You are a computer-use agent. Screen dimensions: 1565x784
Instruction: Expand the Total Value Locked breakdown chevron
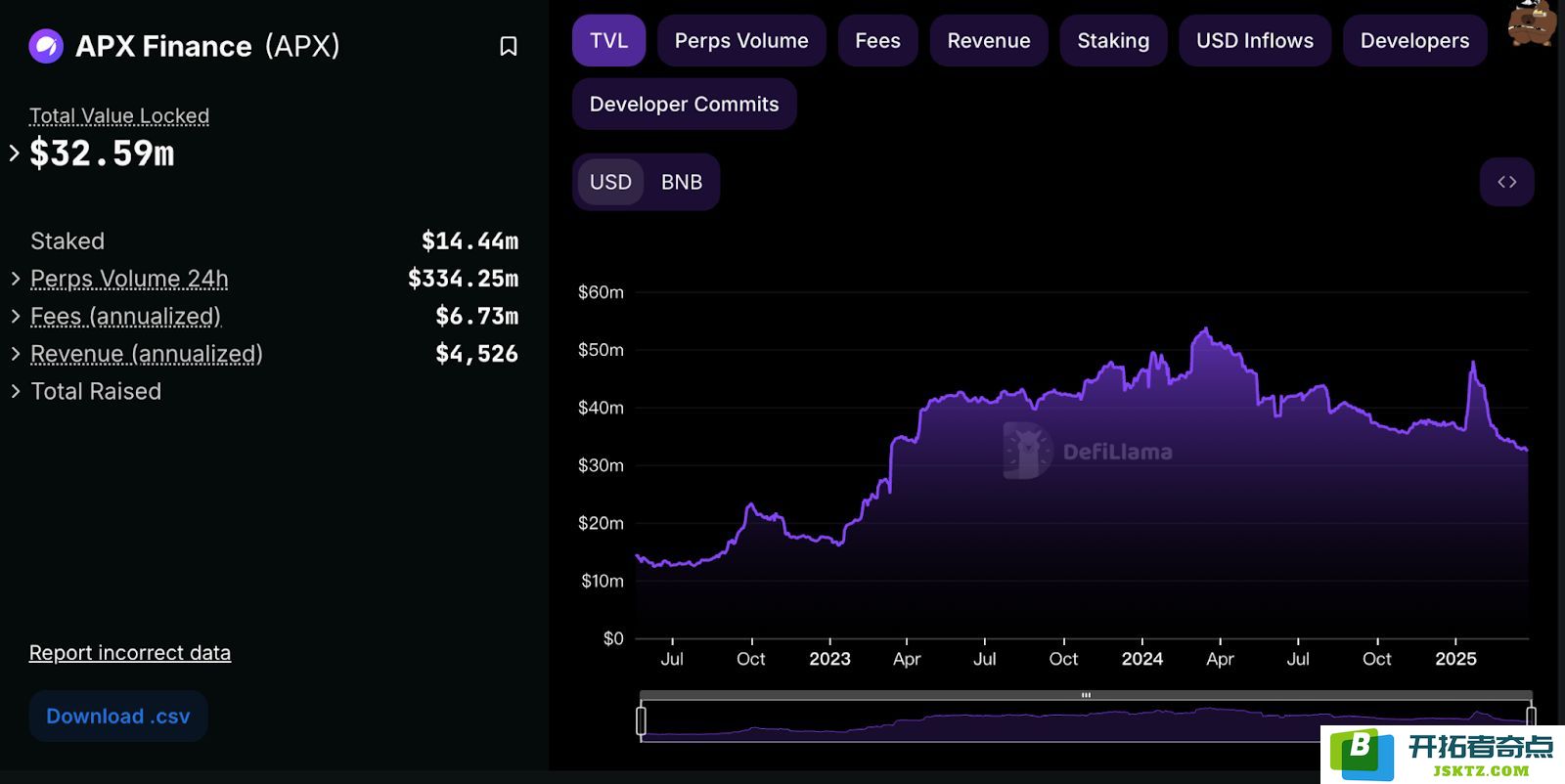(14, 152)
